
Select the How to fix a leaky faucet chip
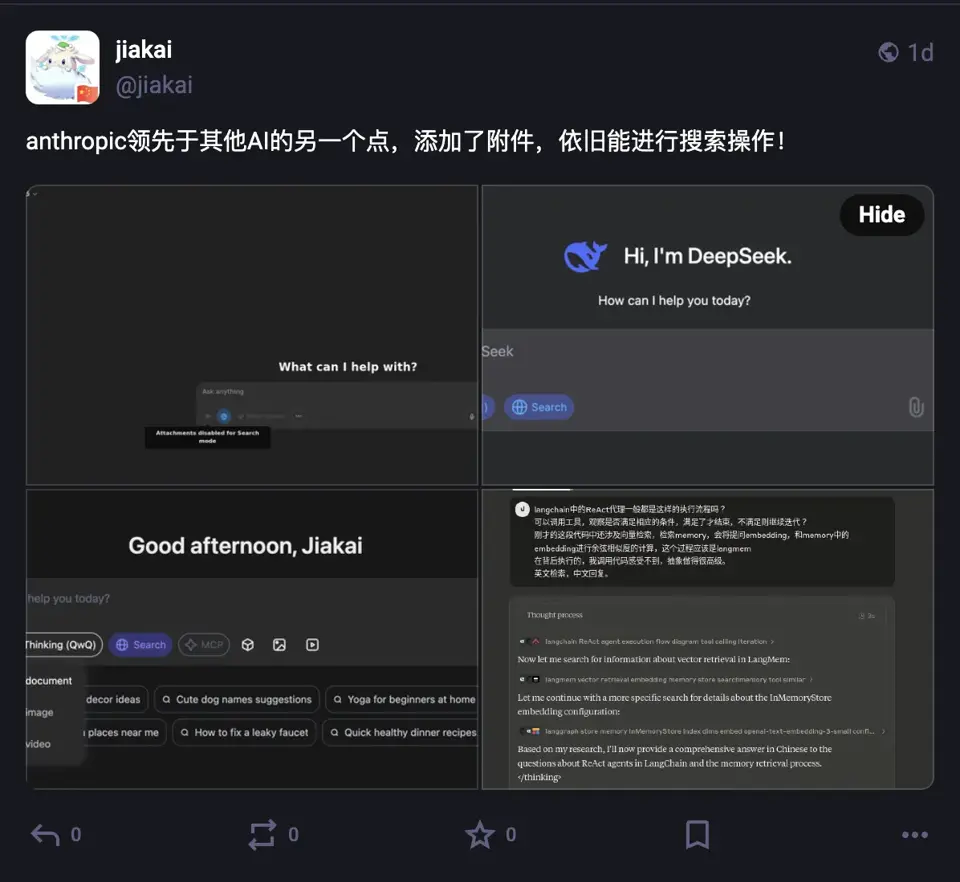[244, 732]
